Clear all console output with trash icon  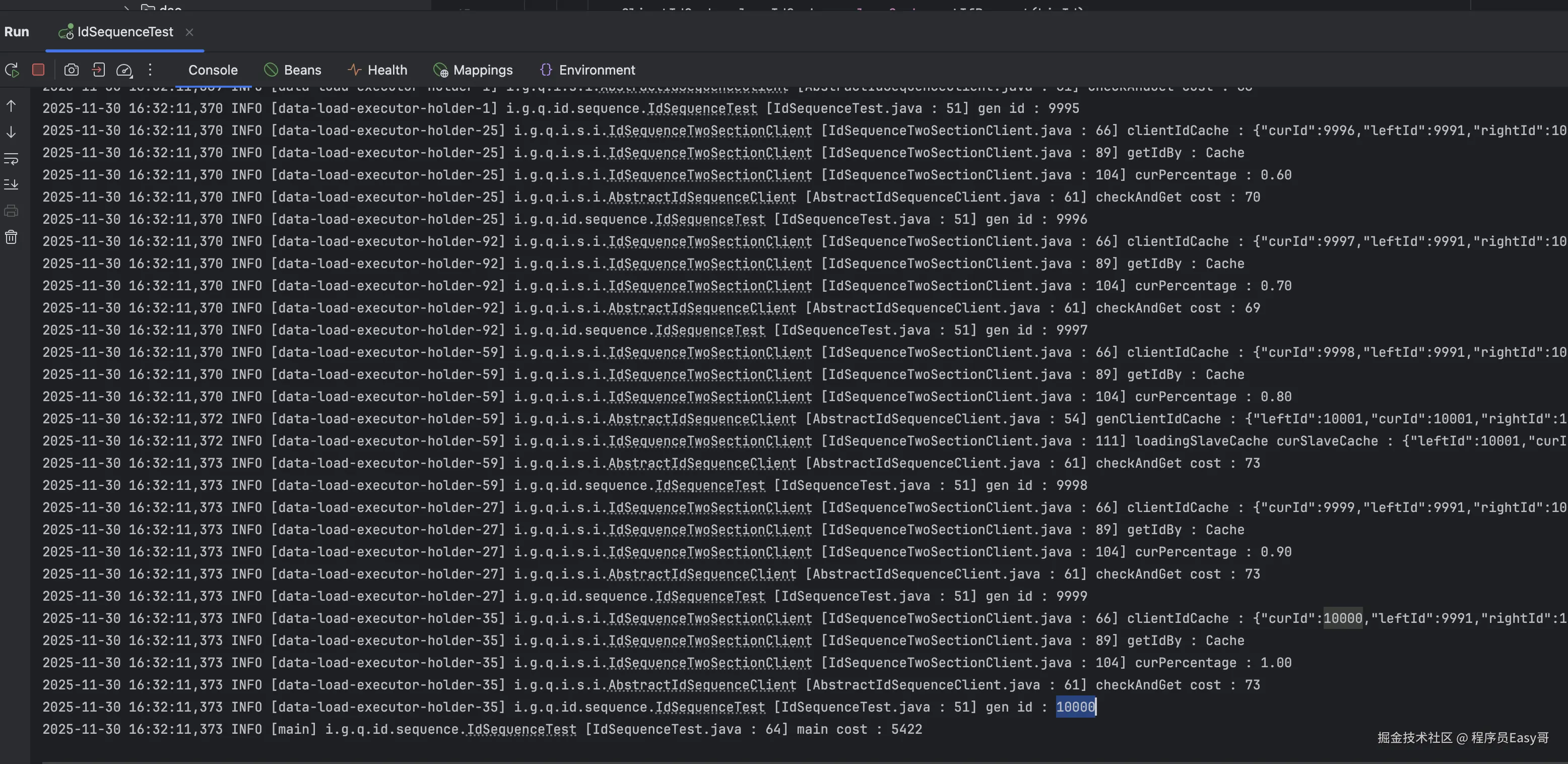click(11, 237)
